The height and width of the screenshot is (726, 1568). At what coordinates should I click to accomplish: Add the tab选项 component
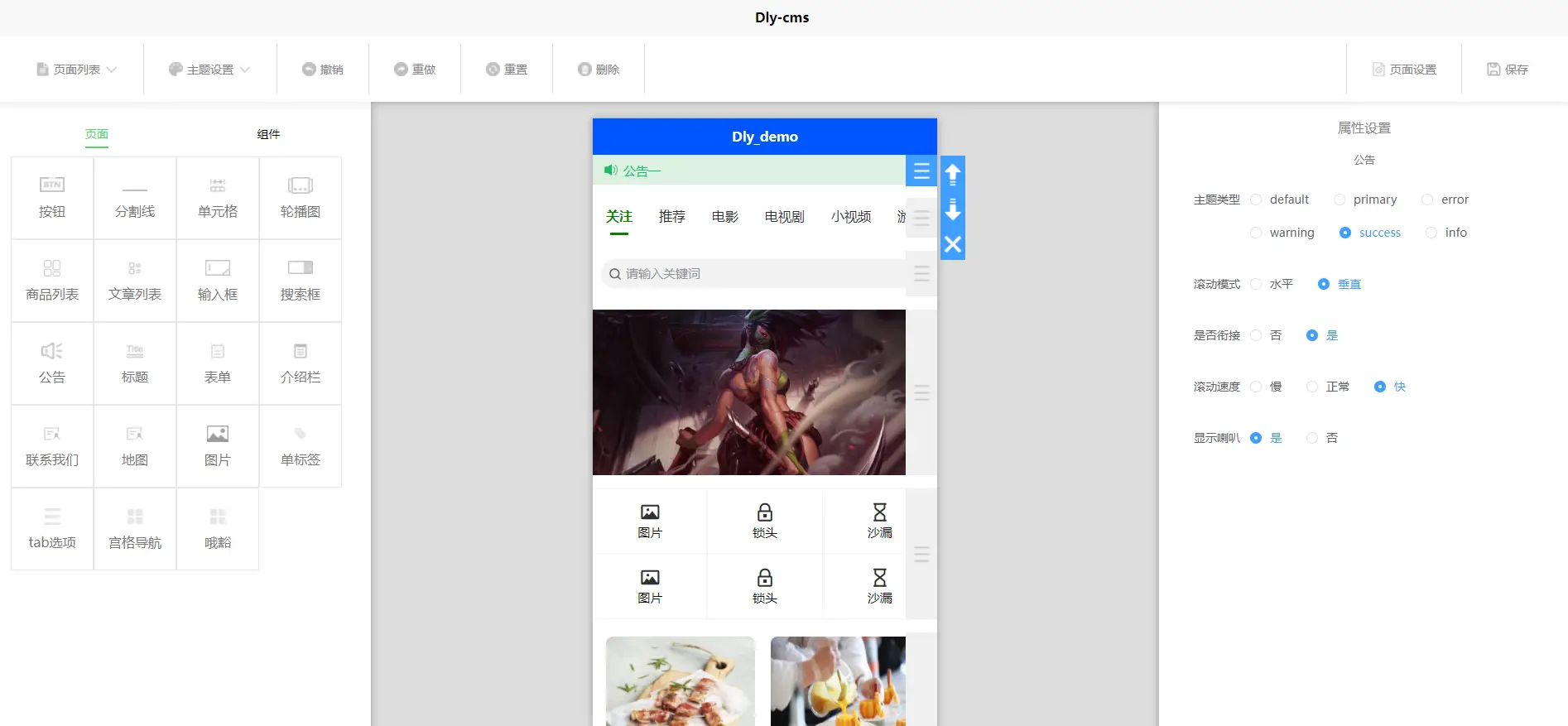tap(52, 529)
